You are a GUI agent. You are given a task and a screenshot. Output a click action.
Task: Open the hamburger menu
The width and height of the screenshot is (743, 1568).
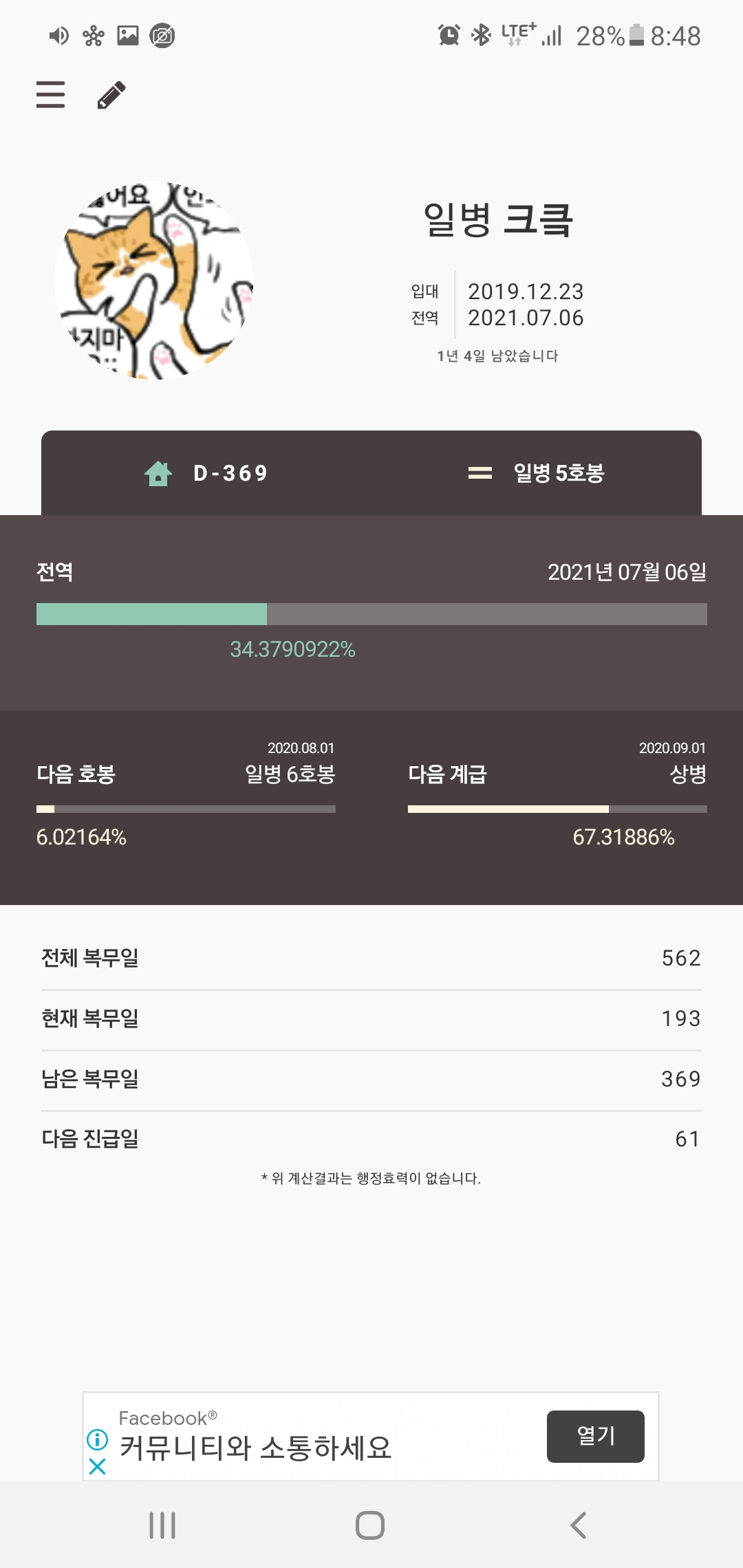(50, 94)
